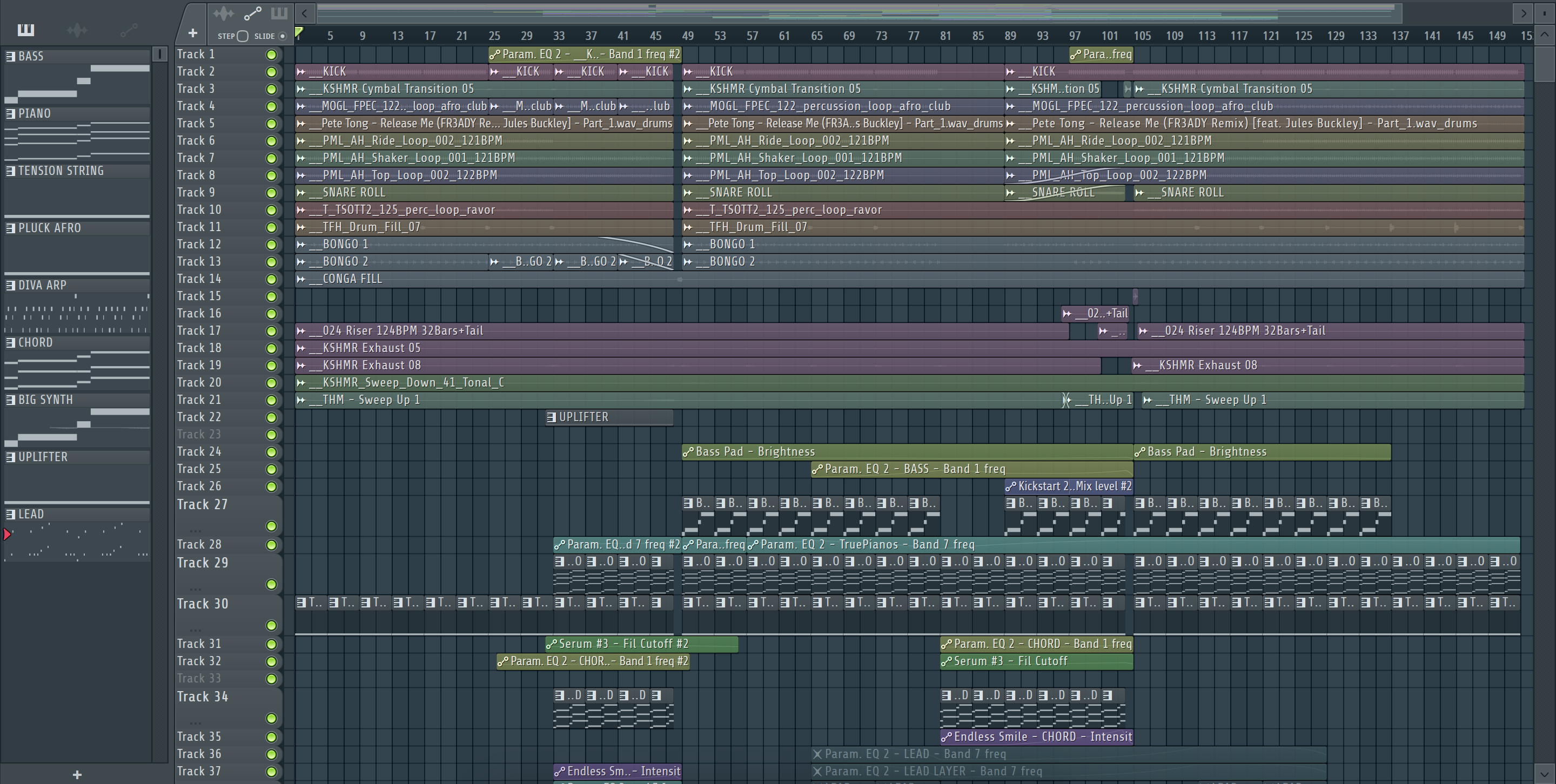Image resolution: width=1556 pixels, height=784 pixels.
Task: Select the __CONGA FILL audio clip
Action: click(x=910, y=279)
